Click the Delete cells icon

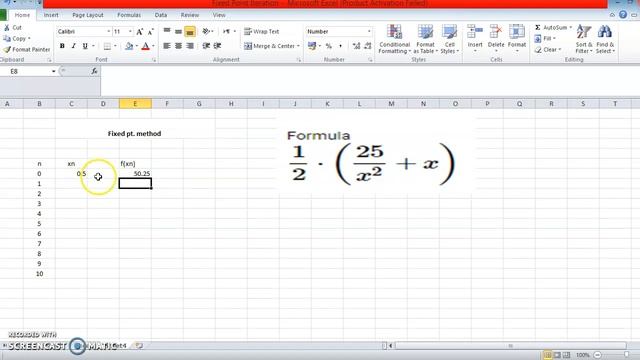pyautogui.click(x=496, y=32)
